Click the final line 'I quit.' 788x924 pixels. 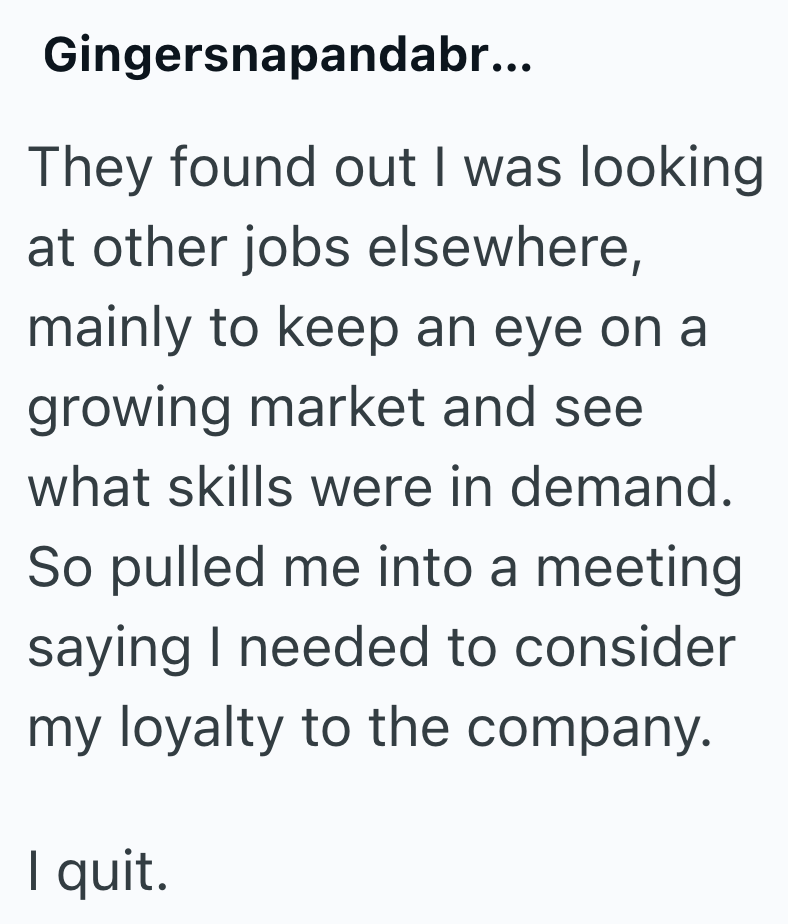coord(97,871)
